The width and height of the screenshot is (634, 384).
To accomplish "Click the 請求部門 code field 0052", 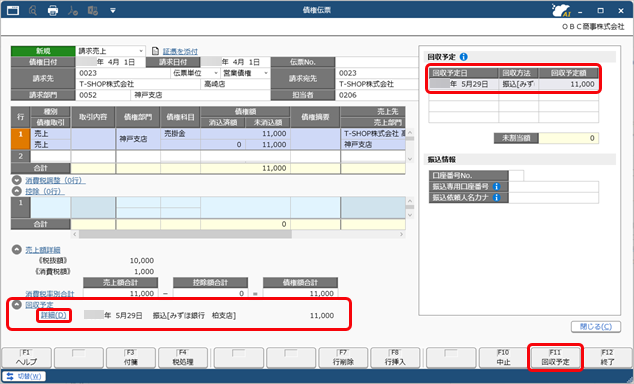I will 103,95.
